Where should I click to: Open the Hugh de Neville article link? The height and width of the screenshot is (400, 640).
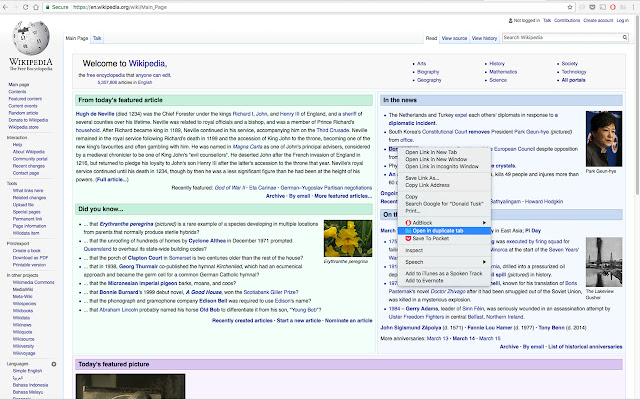[x=95, y=114]
